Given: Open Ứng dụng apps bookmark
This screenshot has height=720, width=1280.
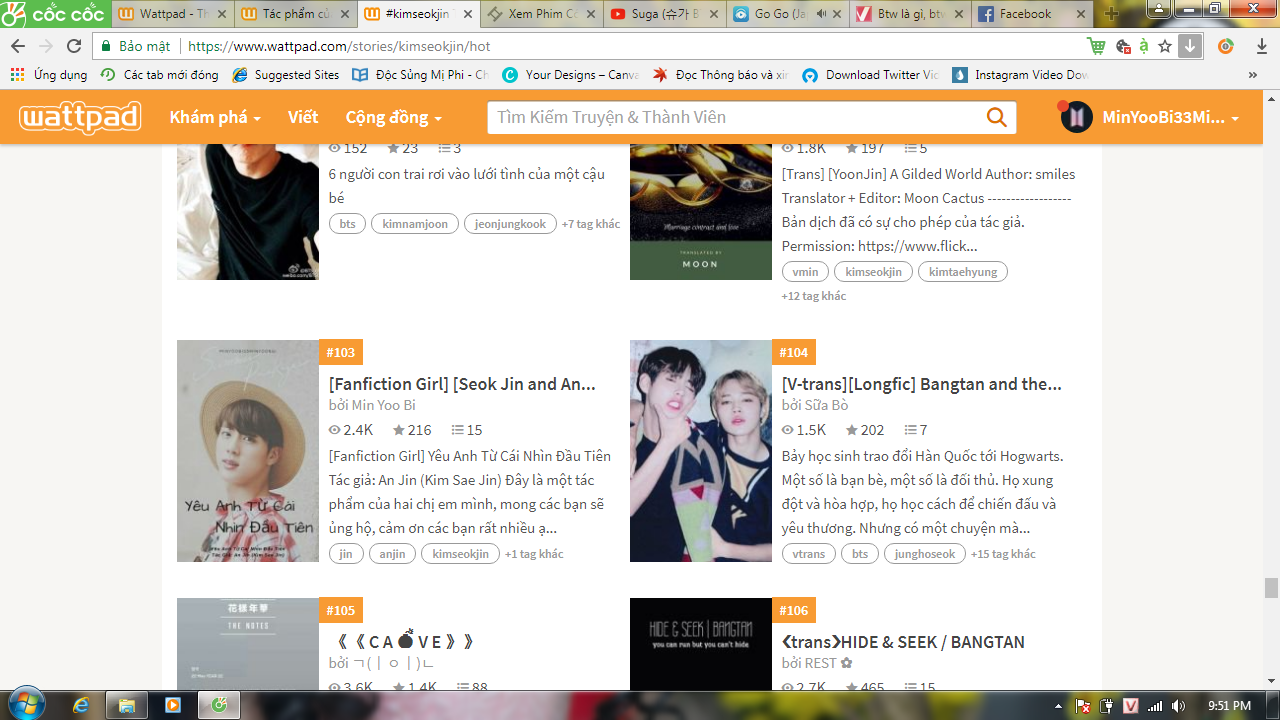Looking at the screenshot, I should click(49, 75).
